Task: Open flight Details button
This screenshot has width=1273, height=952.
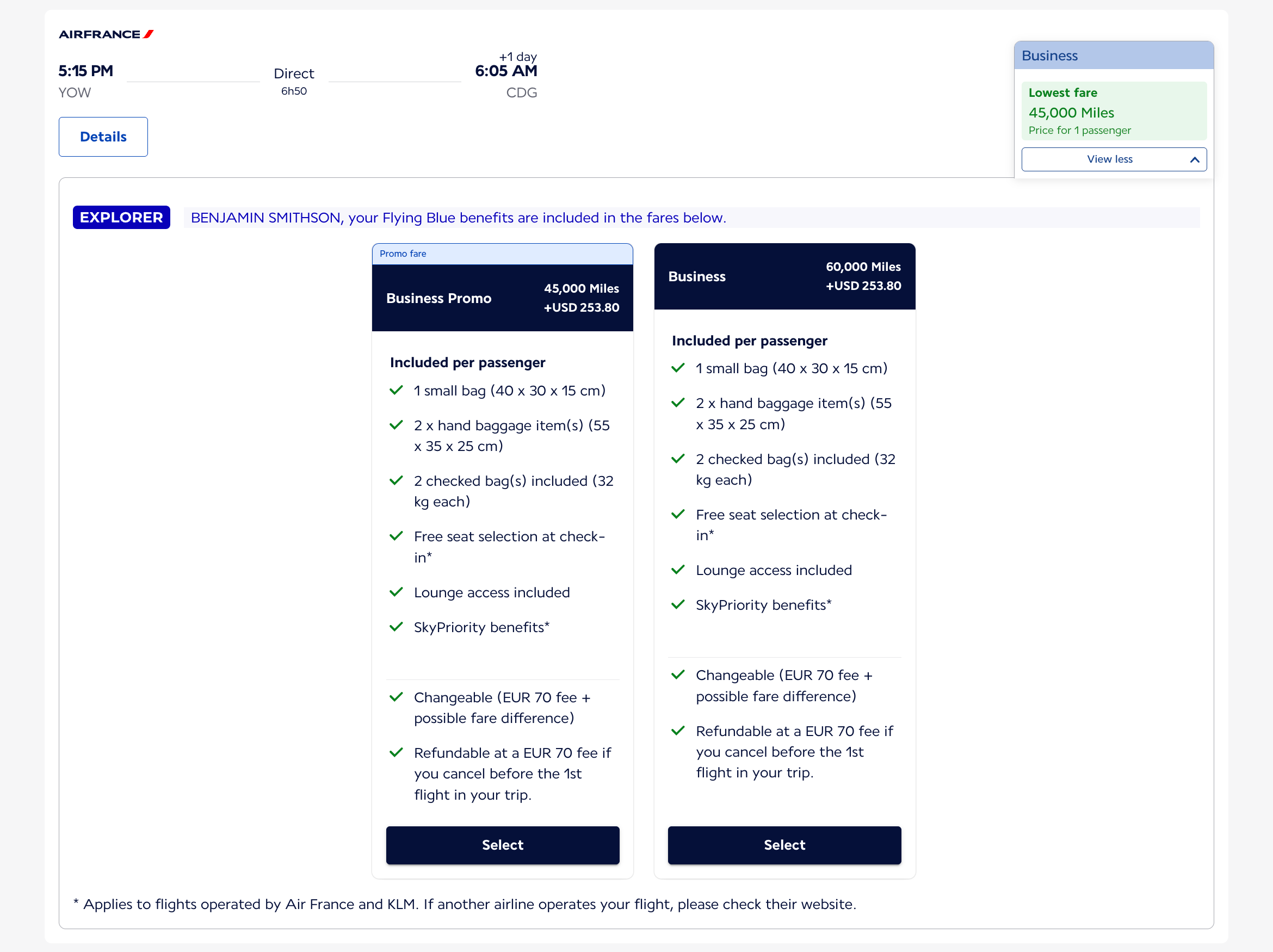Action: pyautogui.click(x=103, y=137)
